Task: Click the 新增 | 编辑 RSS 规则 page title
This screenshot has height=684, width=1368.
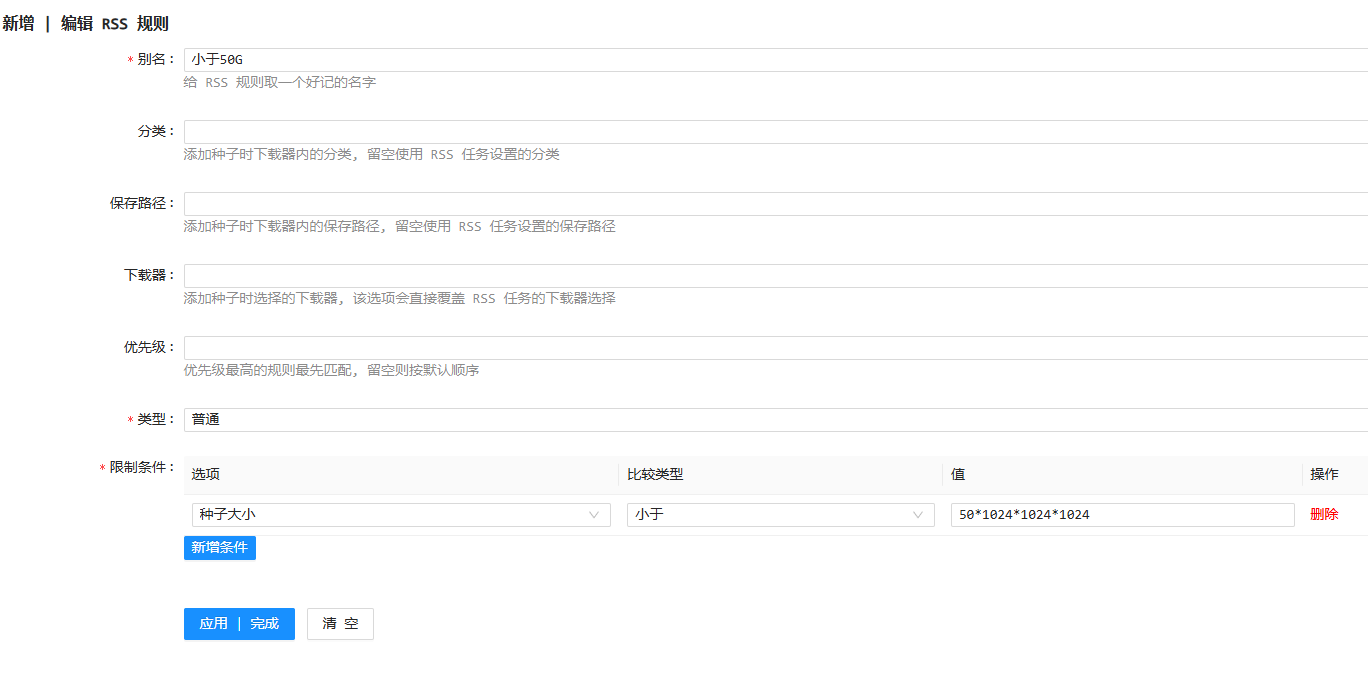Action: point(85,24)
